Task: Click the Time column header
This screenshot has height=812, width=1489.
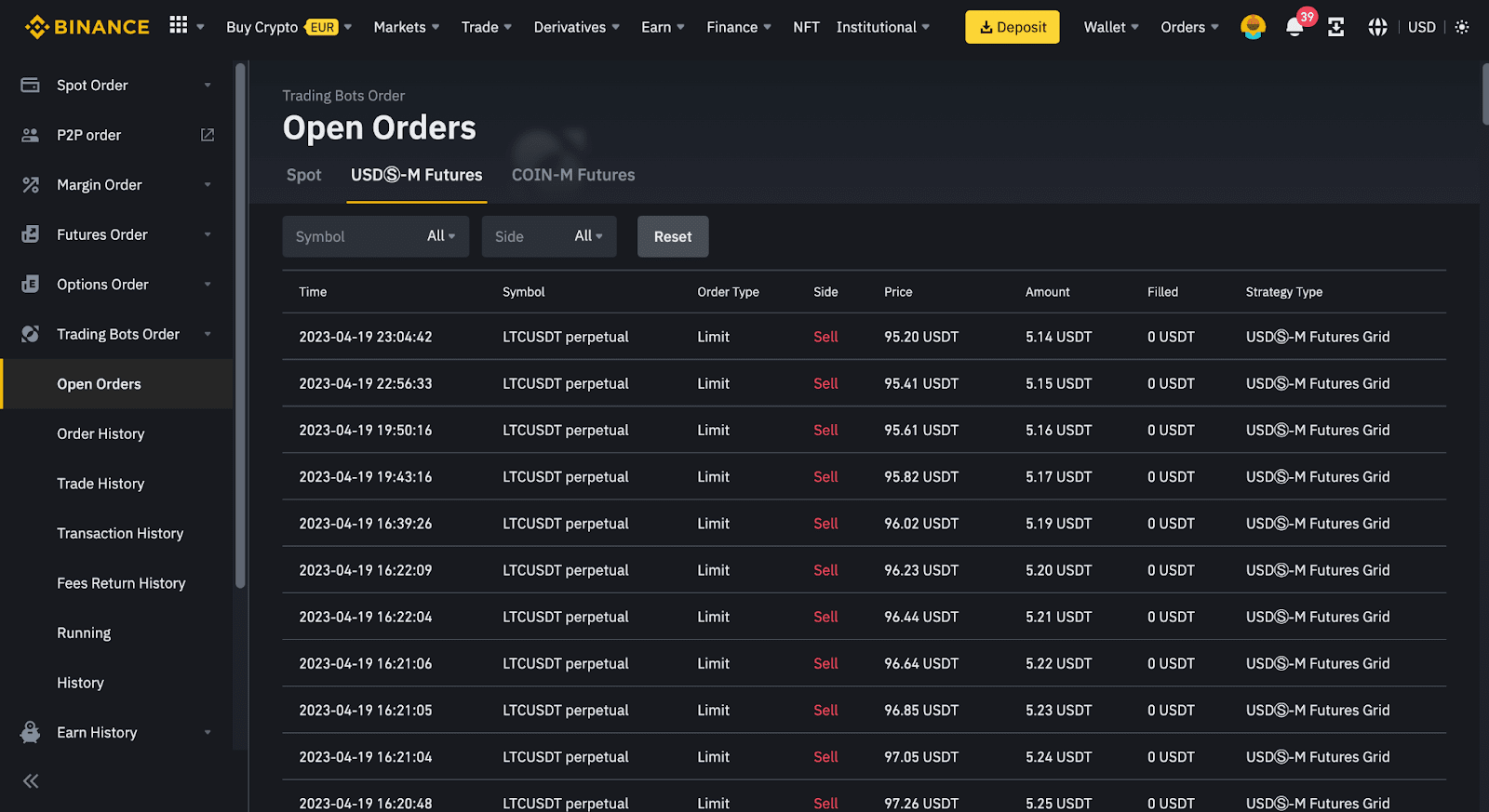Action: coord(313,292)
